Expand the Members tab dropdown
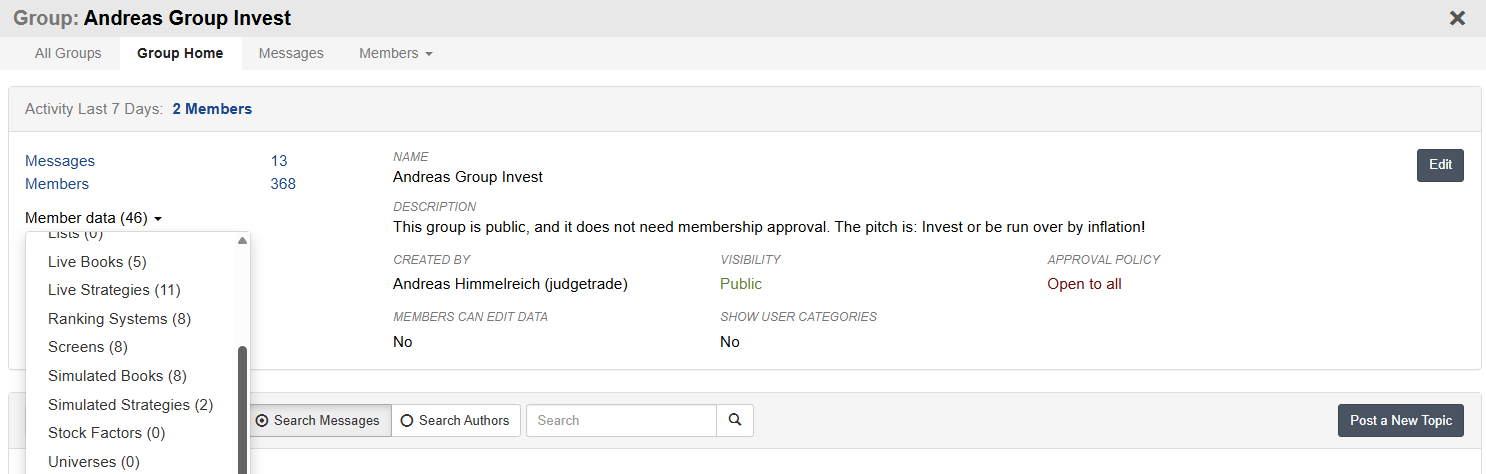 396,53
